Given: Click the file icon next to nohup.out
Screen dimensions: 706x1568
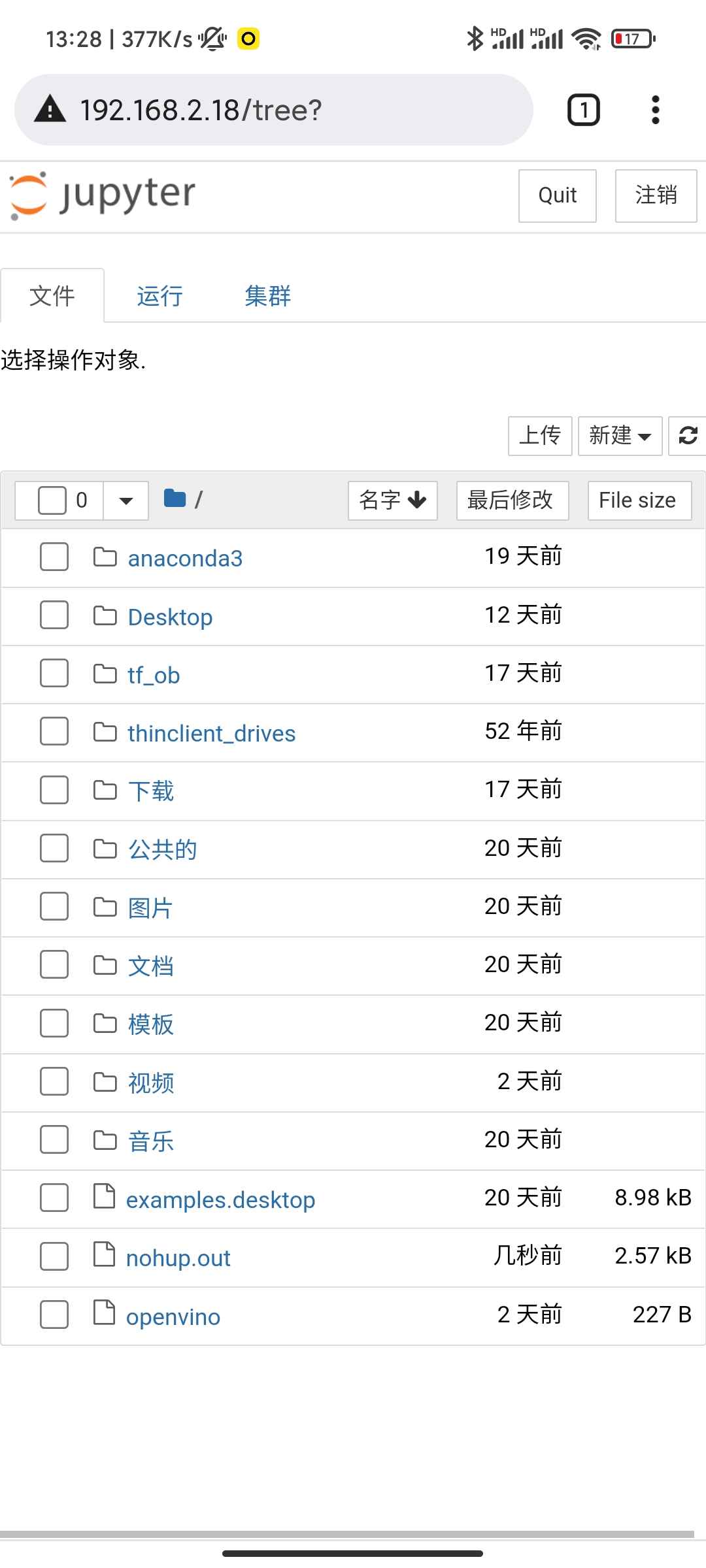Looking at the screenshot, I should pyautogui.click(x=105, y=1254).
